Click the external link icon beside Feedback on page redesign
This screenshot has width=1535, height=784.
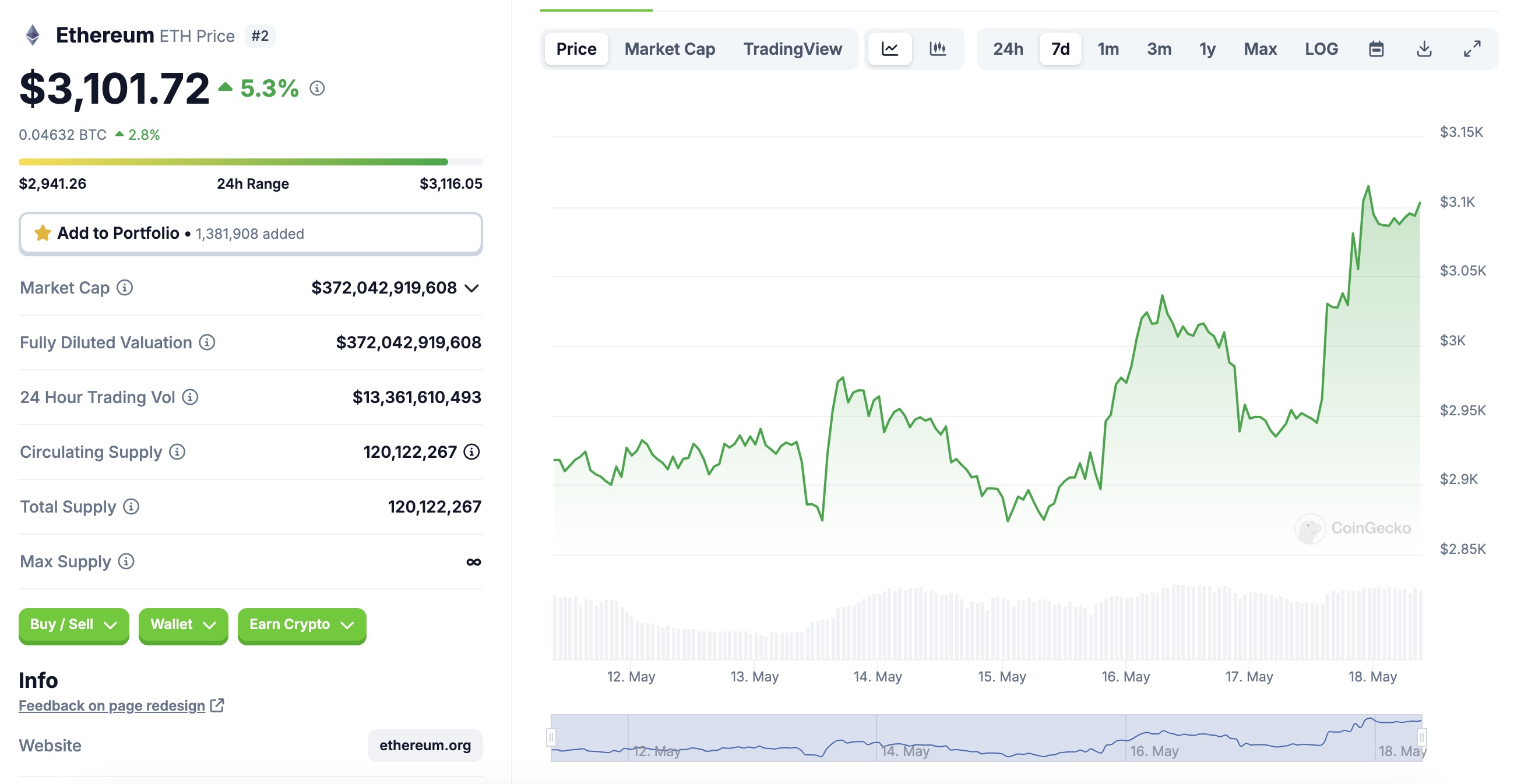[217, 705]
